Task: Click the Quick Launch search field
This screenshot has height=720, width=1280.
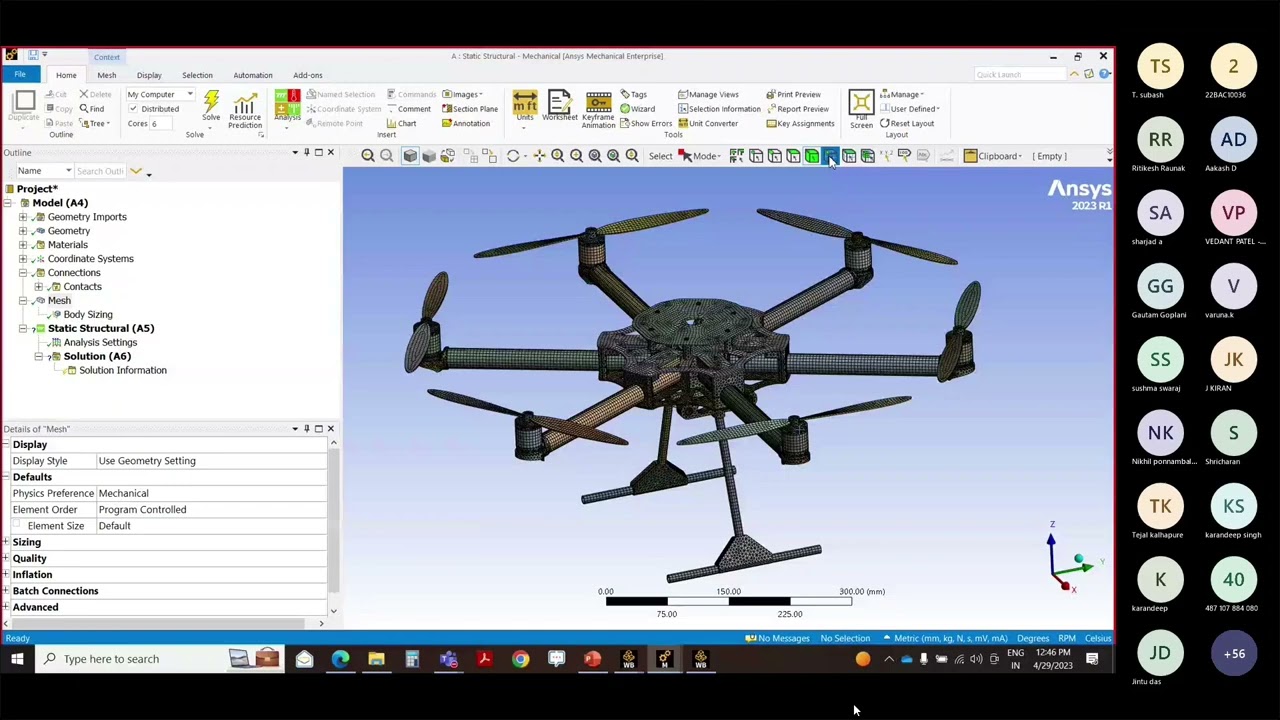Action: pos(1020,75)
